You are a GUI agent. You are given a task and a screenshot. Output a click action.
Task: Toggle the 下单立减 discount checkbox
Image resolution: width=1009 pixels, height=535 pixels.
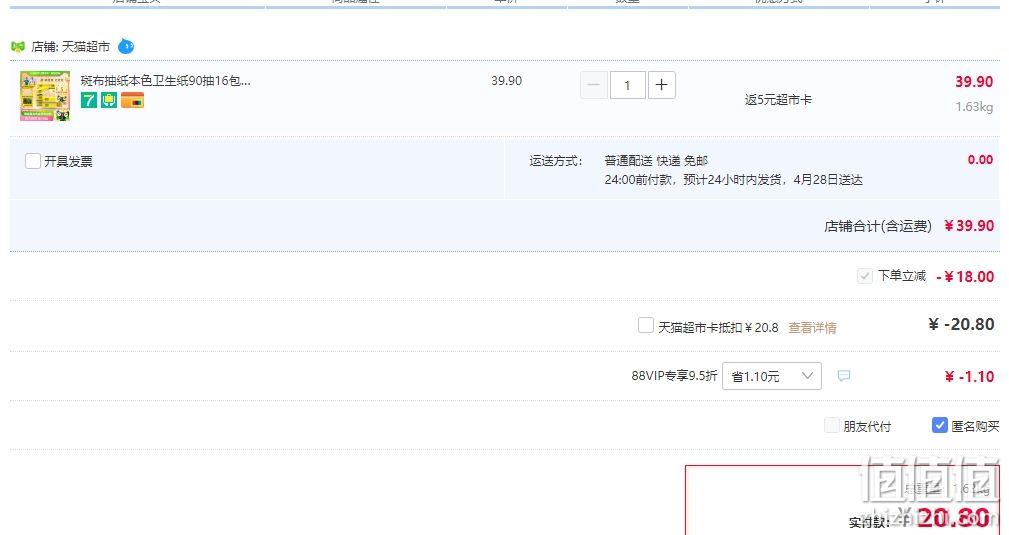(864, 276)
